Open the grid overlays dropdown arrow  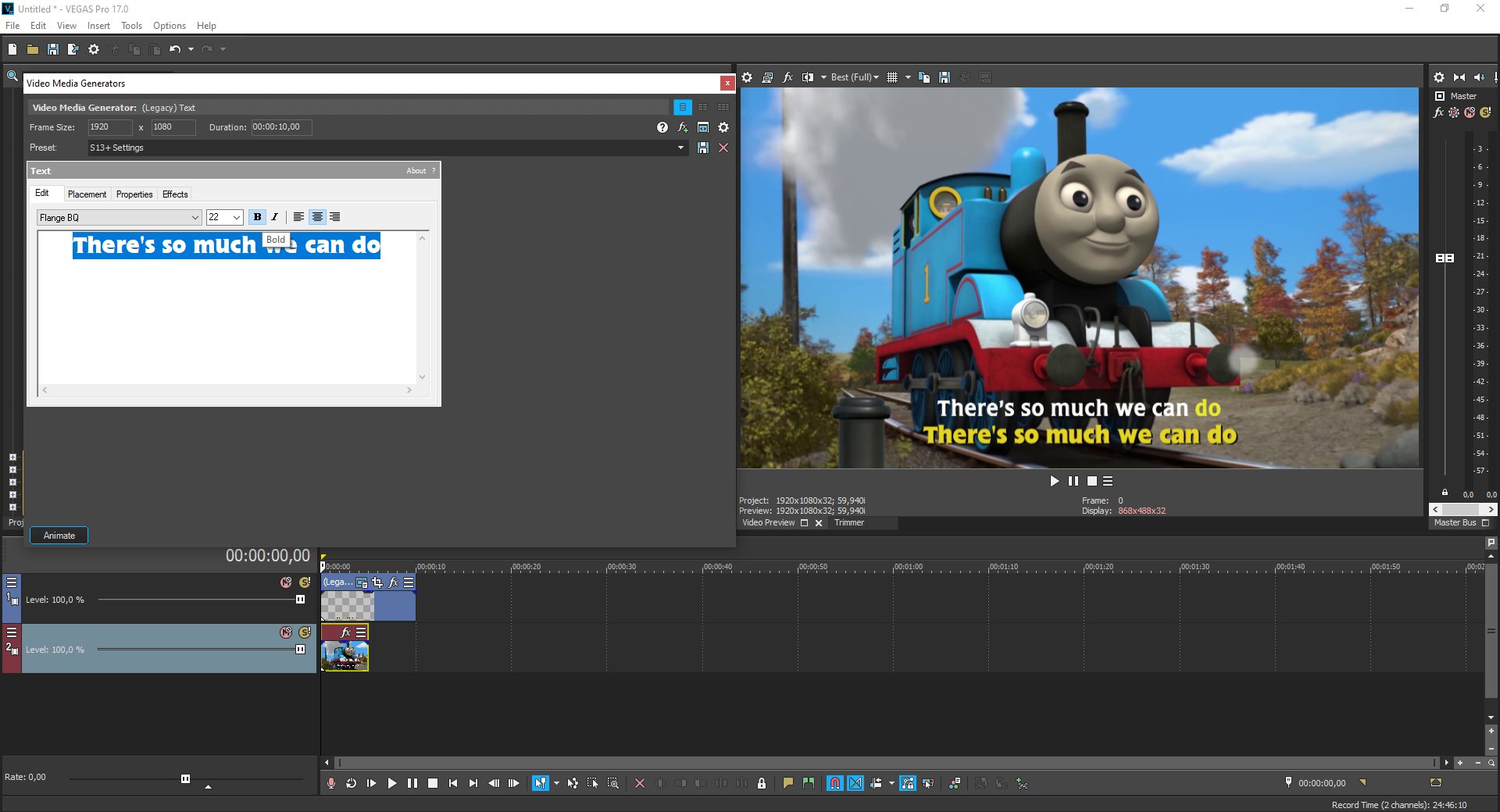tap(908, 77)
